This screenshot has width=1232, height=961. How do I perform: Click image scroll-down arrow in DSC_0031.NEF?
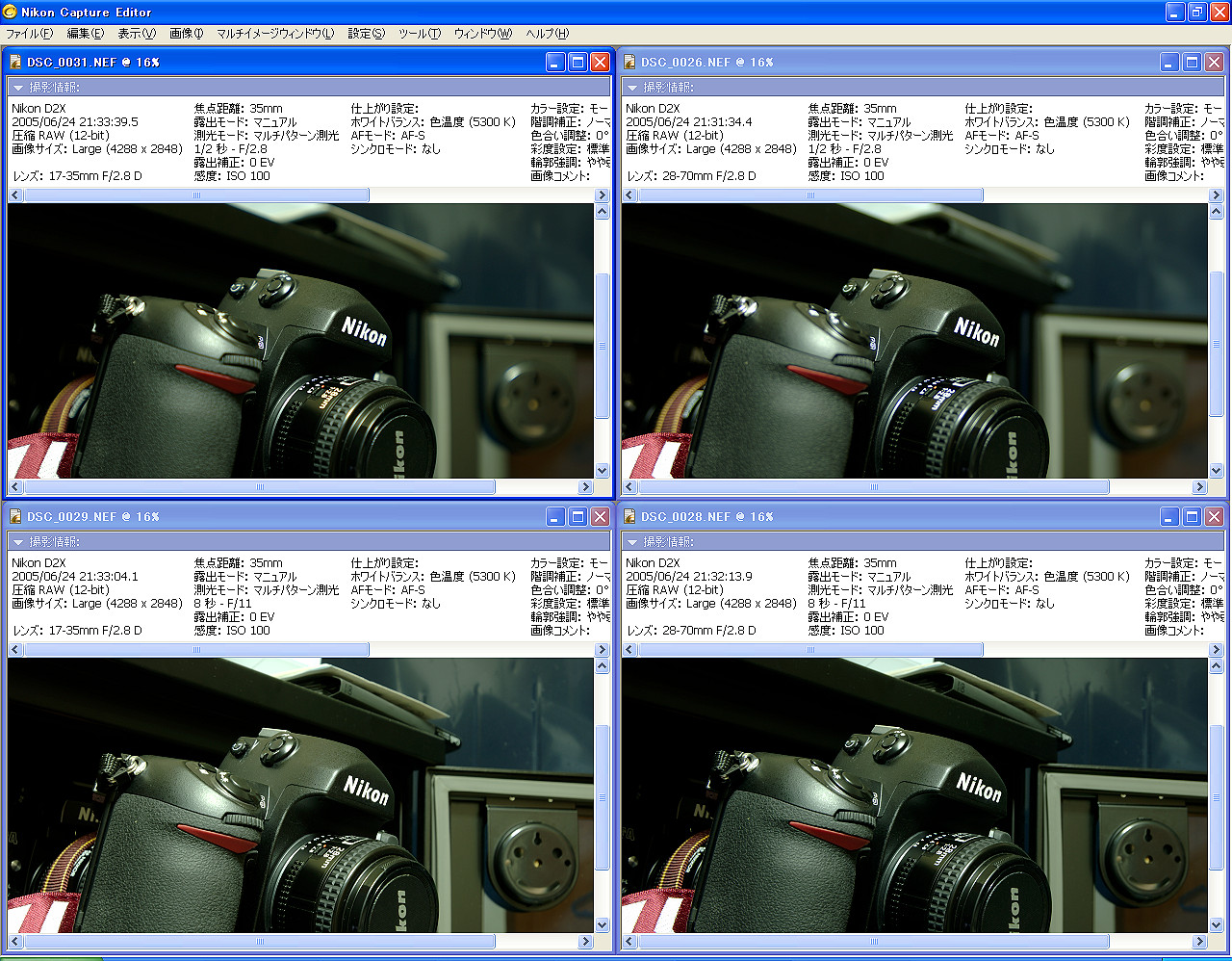(x=603, y=471)
